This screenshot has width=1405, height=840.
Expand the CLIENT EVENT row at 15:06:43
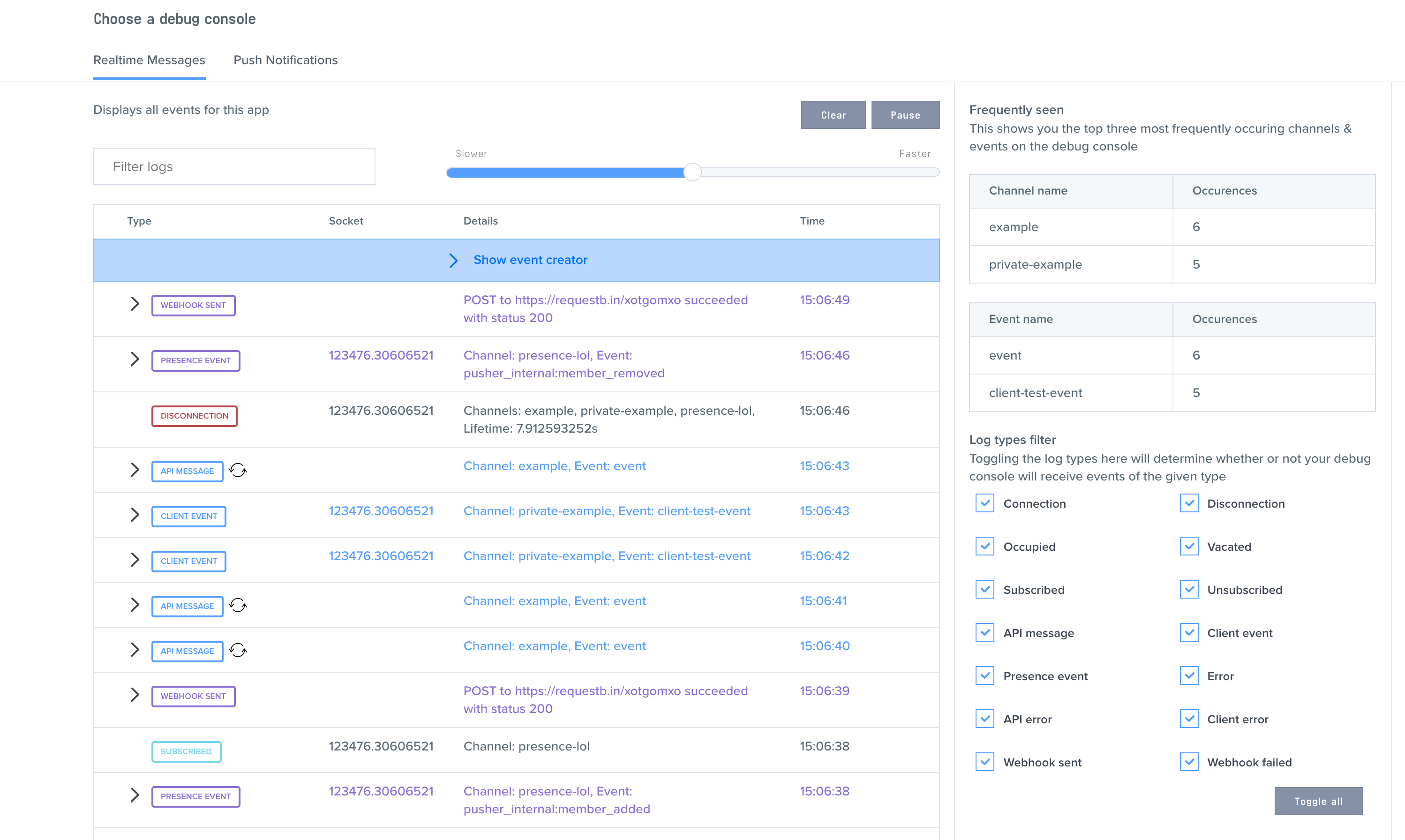[x=135, y=512]
